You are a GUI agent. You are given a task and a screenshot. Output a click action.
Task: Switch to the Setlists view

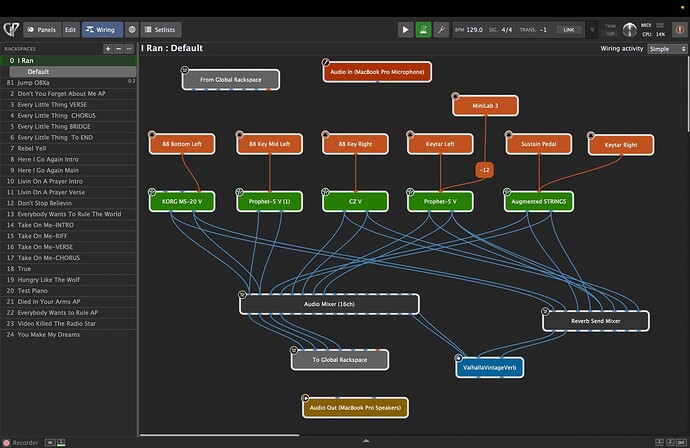(161, 29)
